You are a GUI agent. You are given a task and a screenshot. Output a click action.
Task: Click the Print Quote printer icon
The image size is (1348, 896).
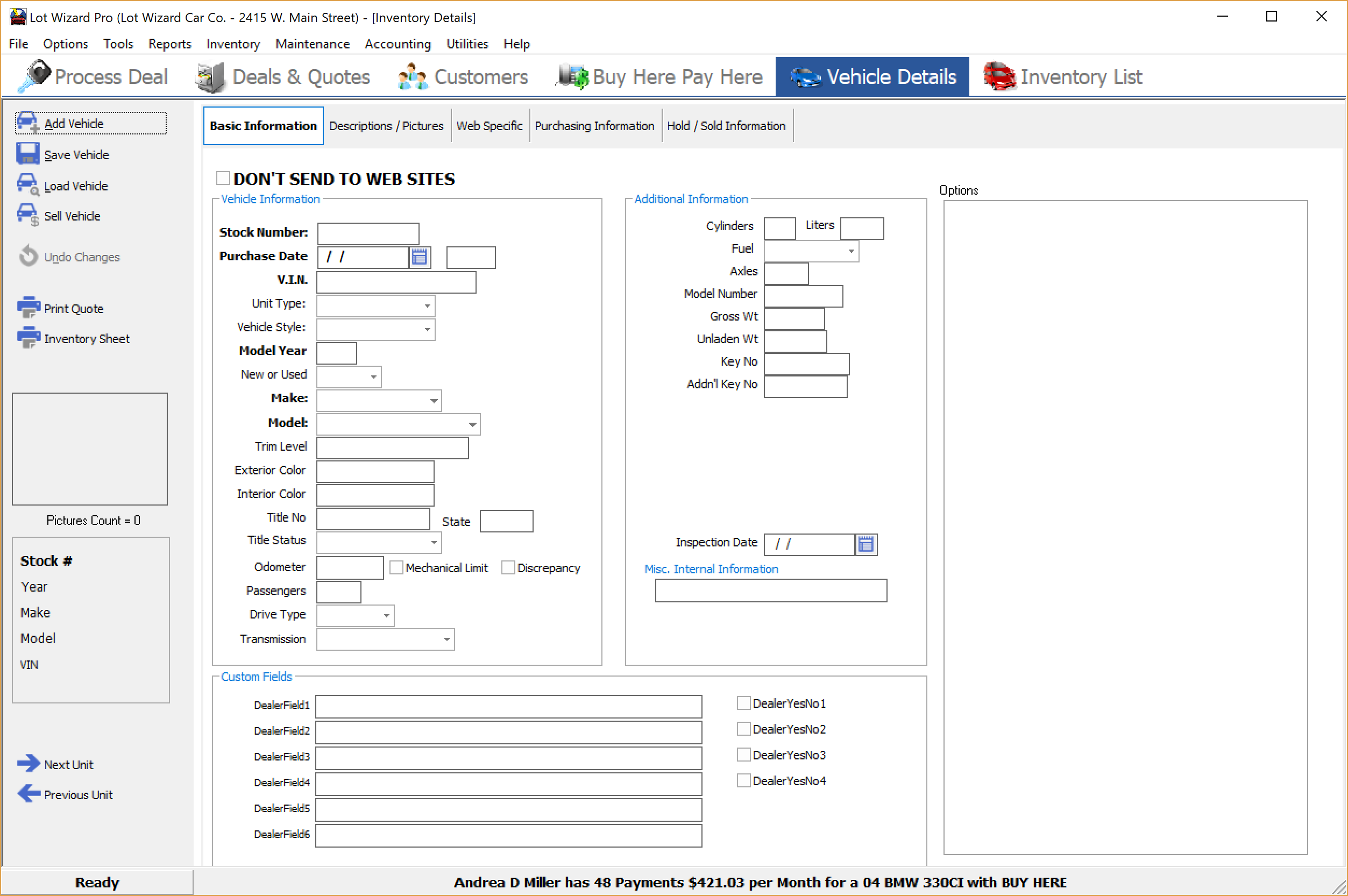click(28, 308)
